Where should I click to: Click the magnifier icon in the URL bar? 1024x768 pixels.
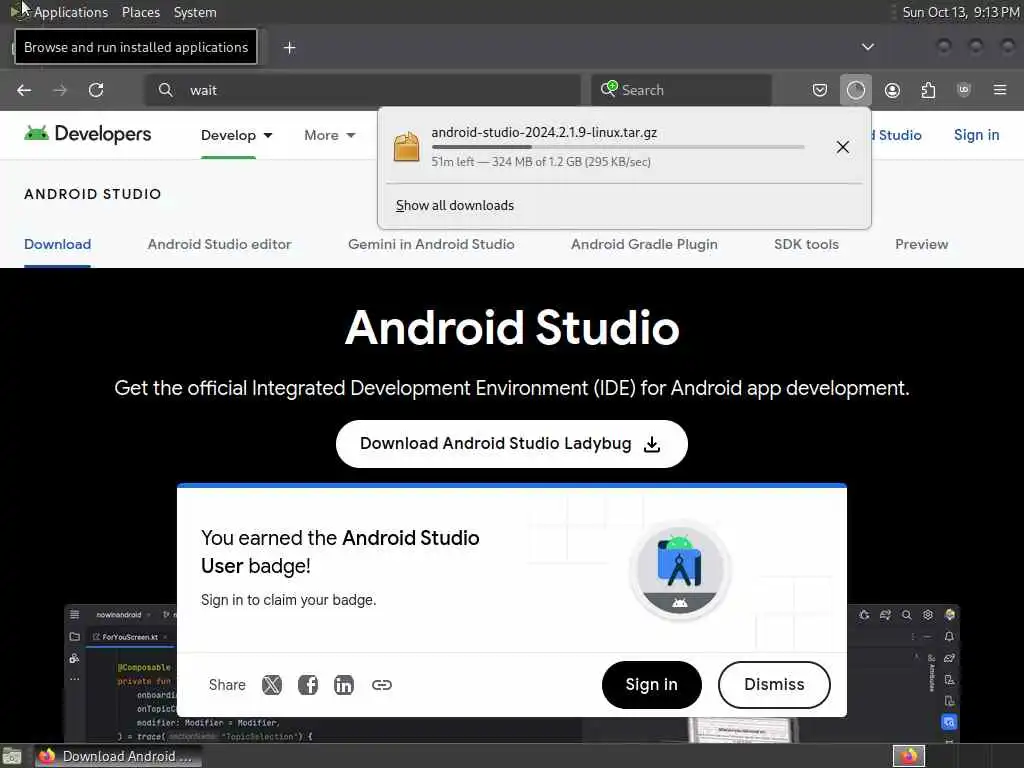pyautogui.click(x=166, y=90)
